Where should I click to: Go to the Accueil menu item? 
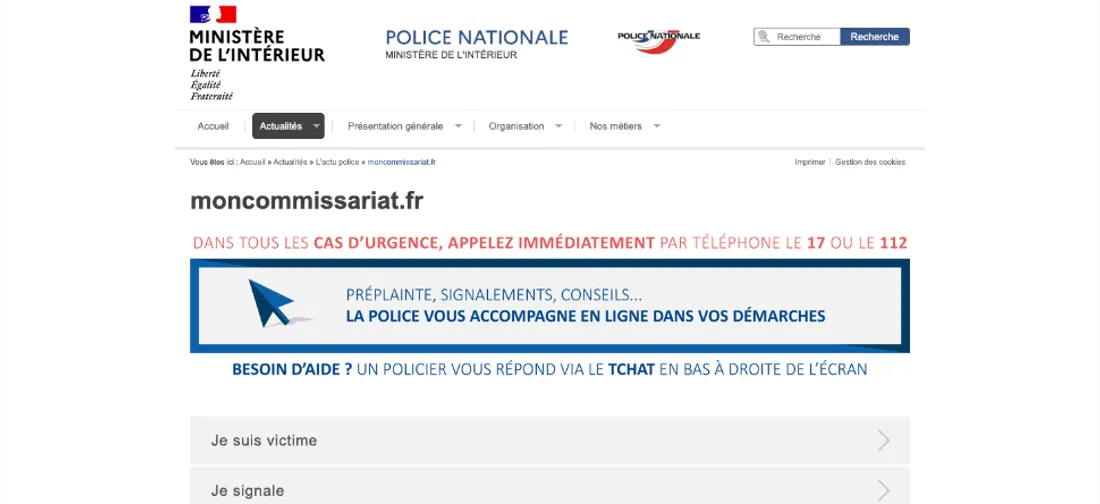(213, 126)
